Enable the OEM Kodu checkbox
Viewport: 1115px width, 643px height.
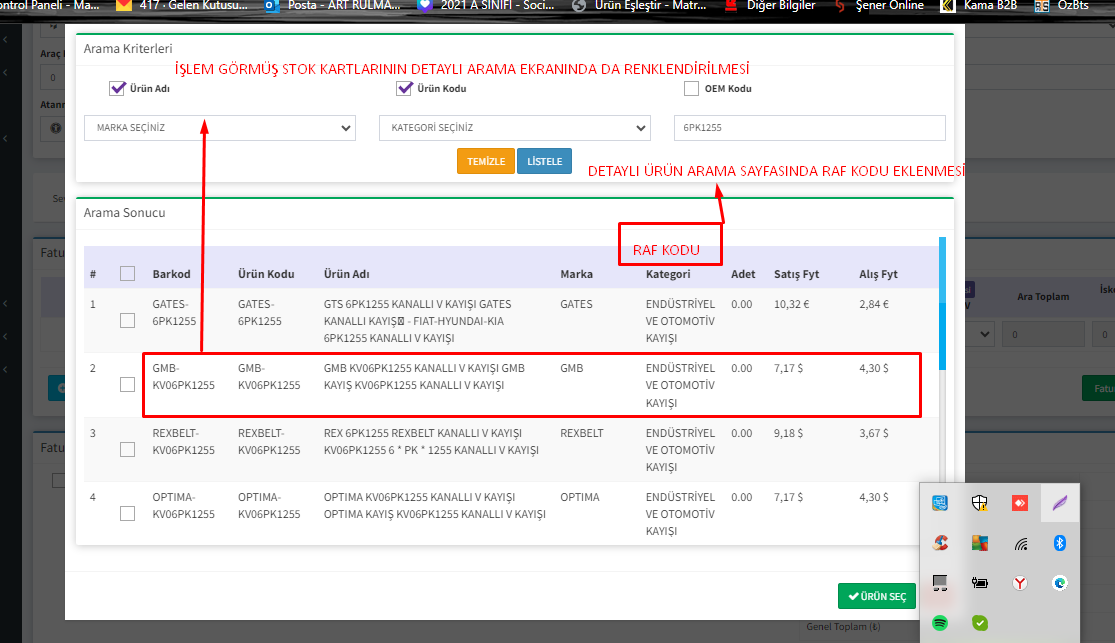pos(691,89)
